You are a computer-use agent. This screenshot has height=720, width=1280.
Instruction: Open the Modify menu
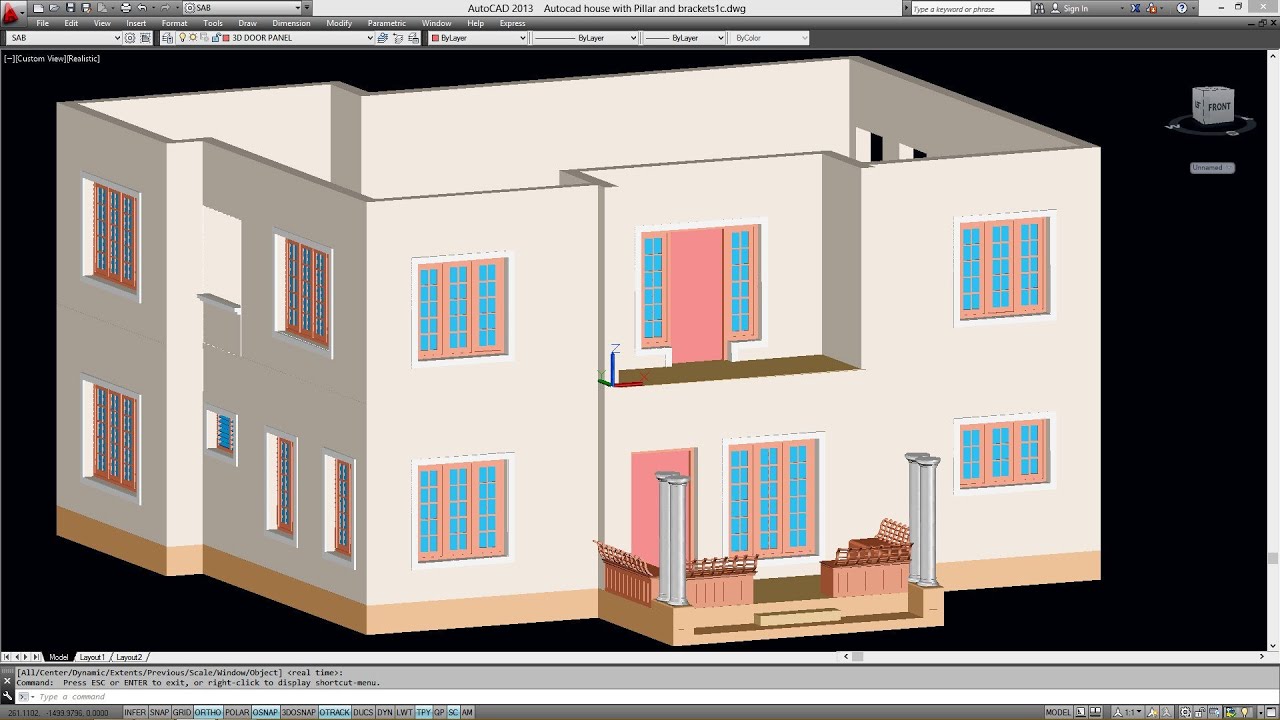coord(339,23)
